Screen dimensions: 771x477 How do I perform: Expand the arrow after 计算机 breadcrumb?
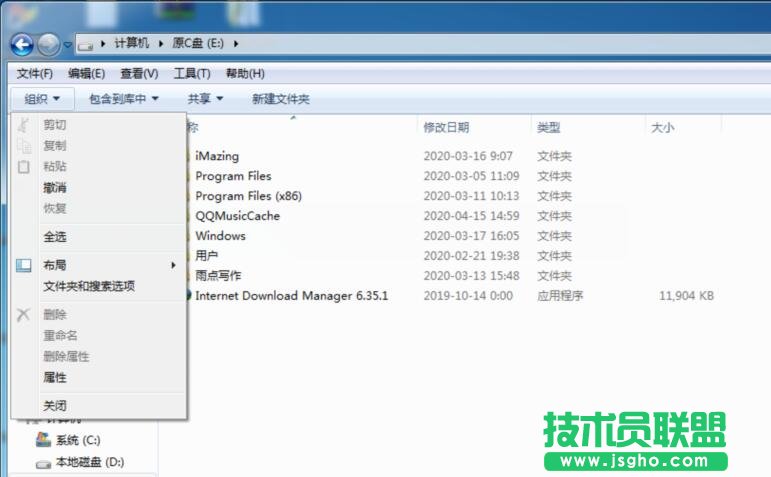point(161,44)
